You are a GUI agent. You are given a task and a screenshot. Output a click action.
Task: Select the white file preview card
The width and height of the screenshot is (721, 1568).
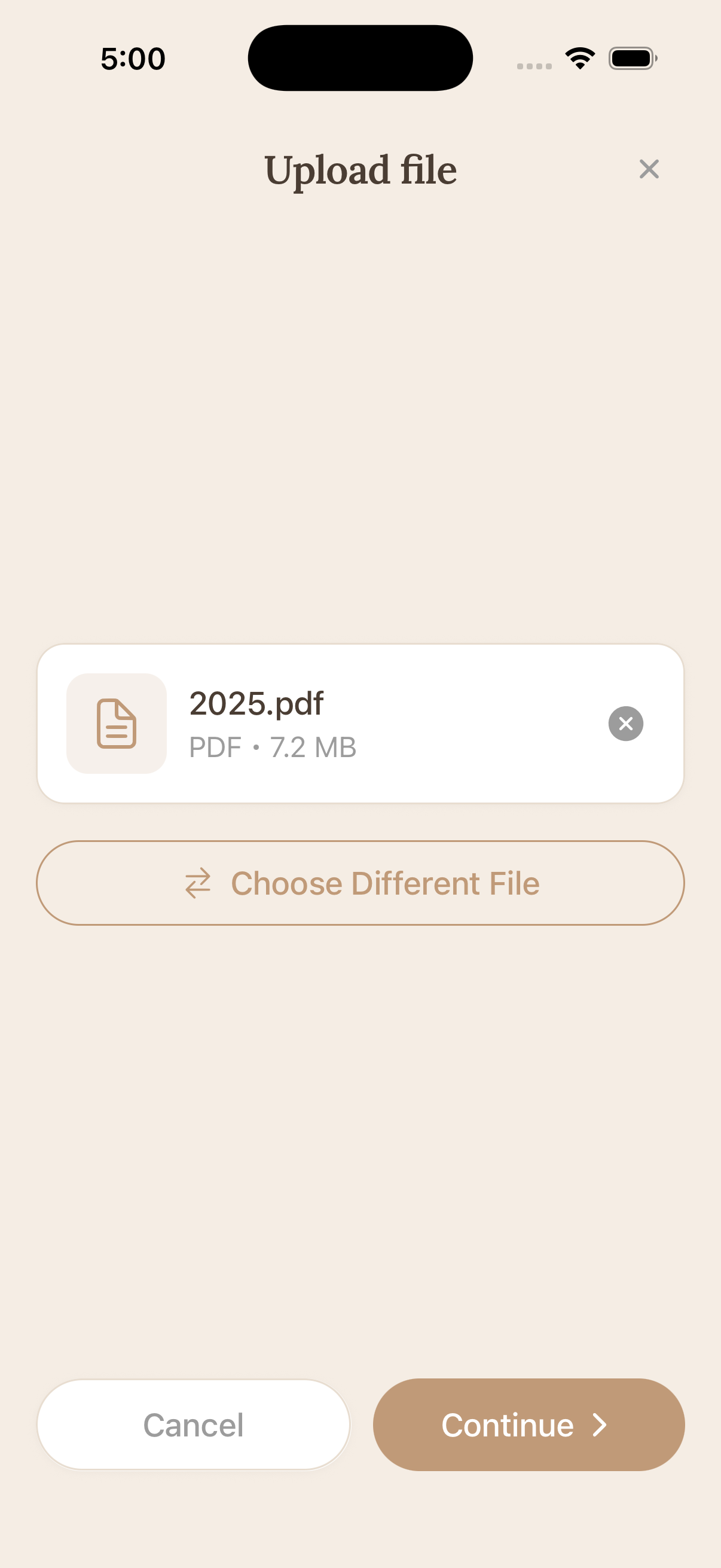(x=361, y=723)
